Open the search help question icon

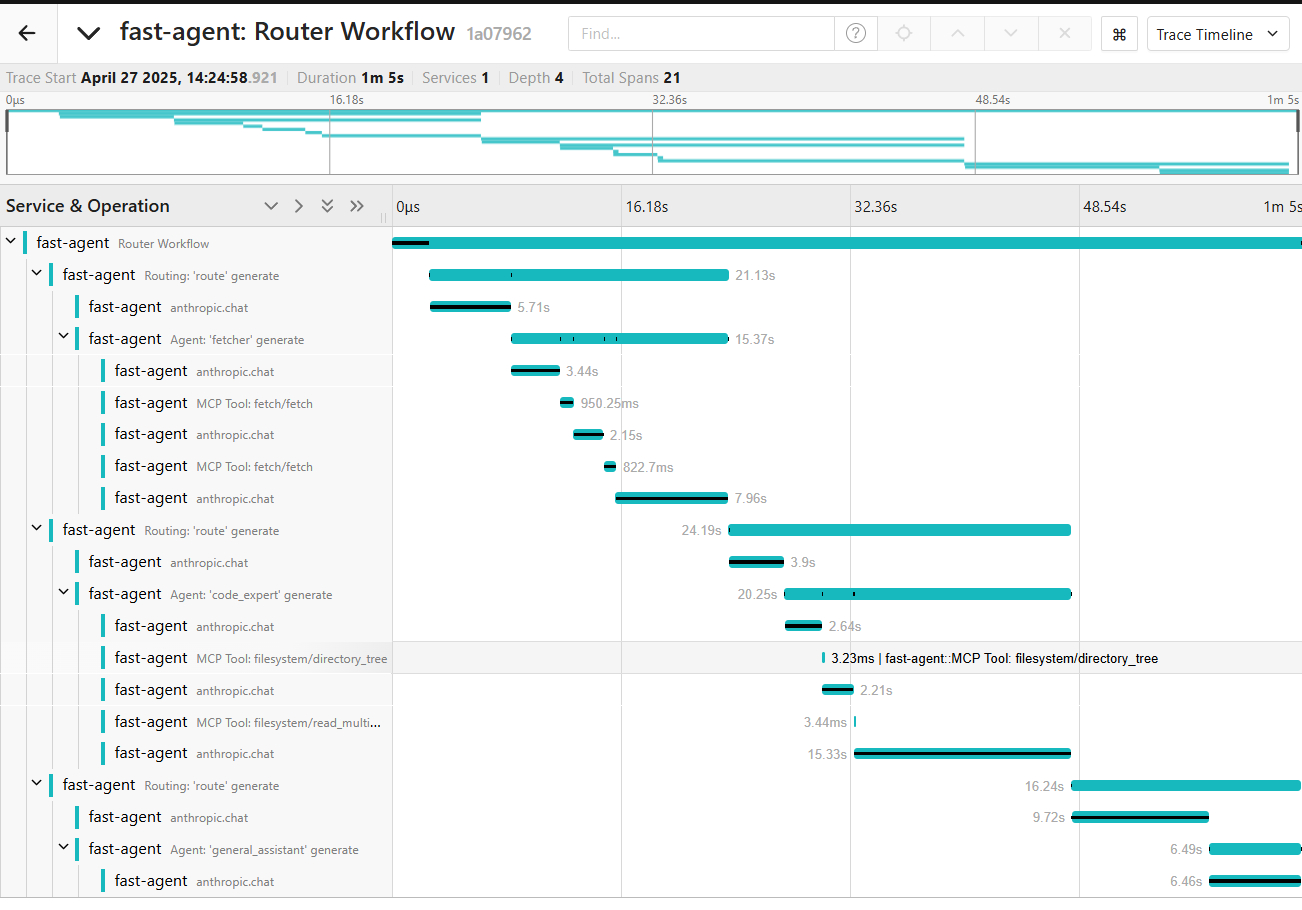click(856, 34)
